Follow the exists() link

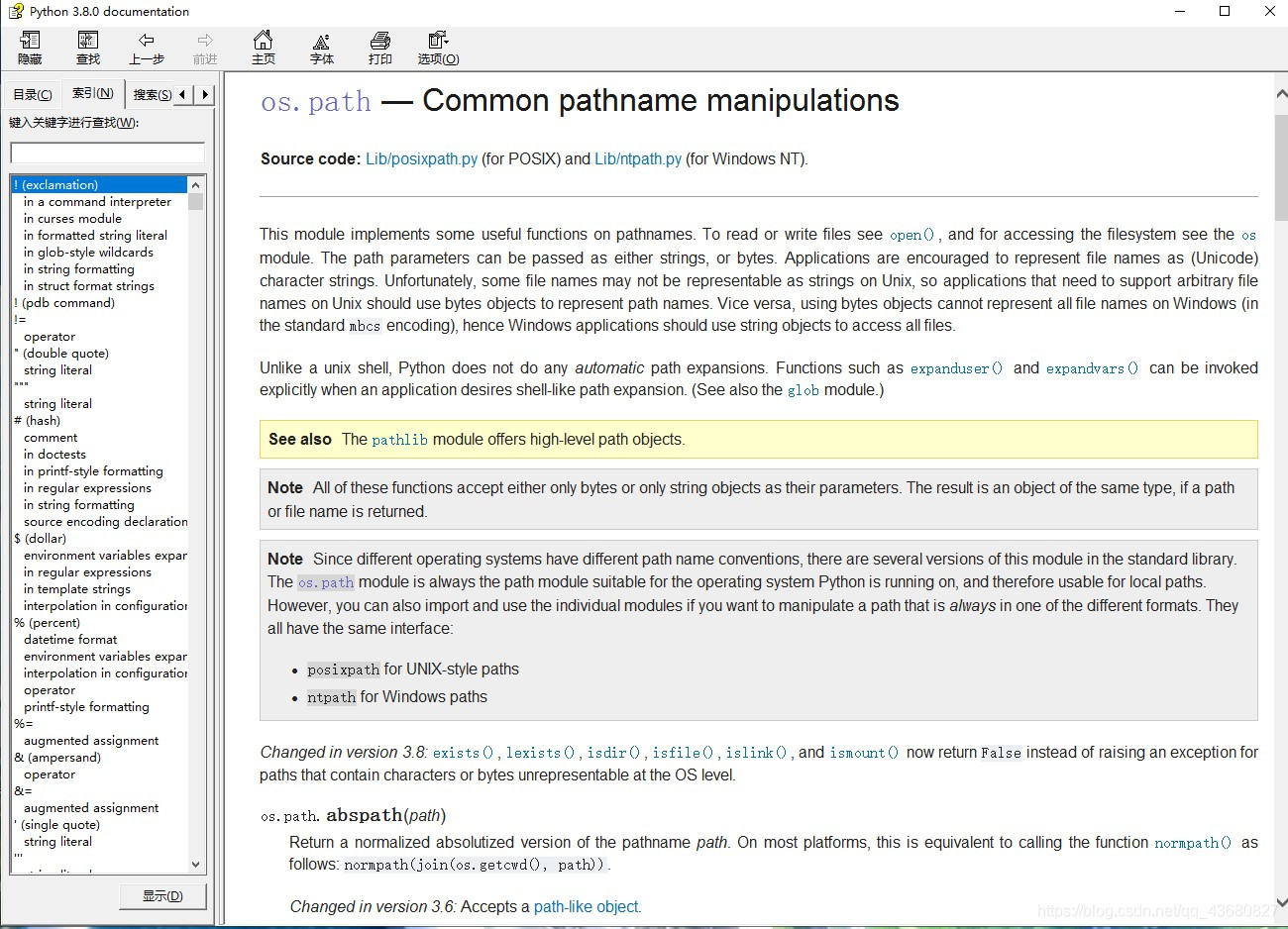pyautogui.click(x=463, y=753)
